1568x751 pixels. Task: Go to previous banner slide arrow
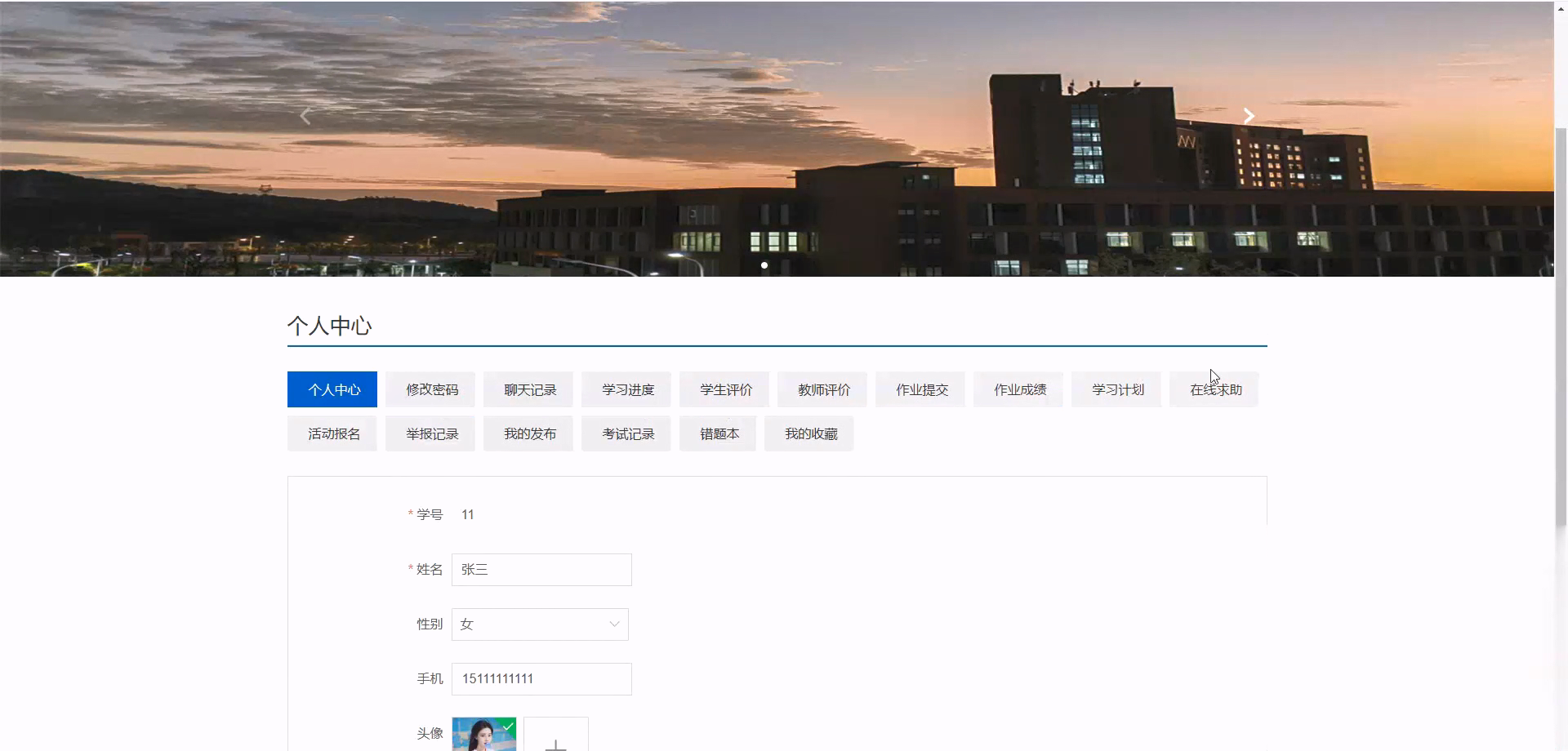(x=305, y=117)
